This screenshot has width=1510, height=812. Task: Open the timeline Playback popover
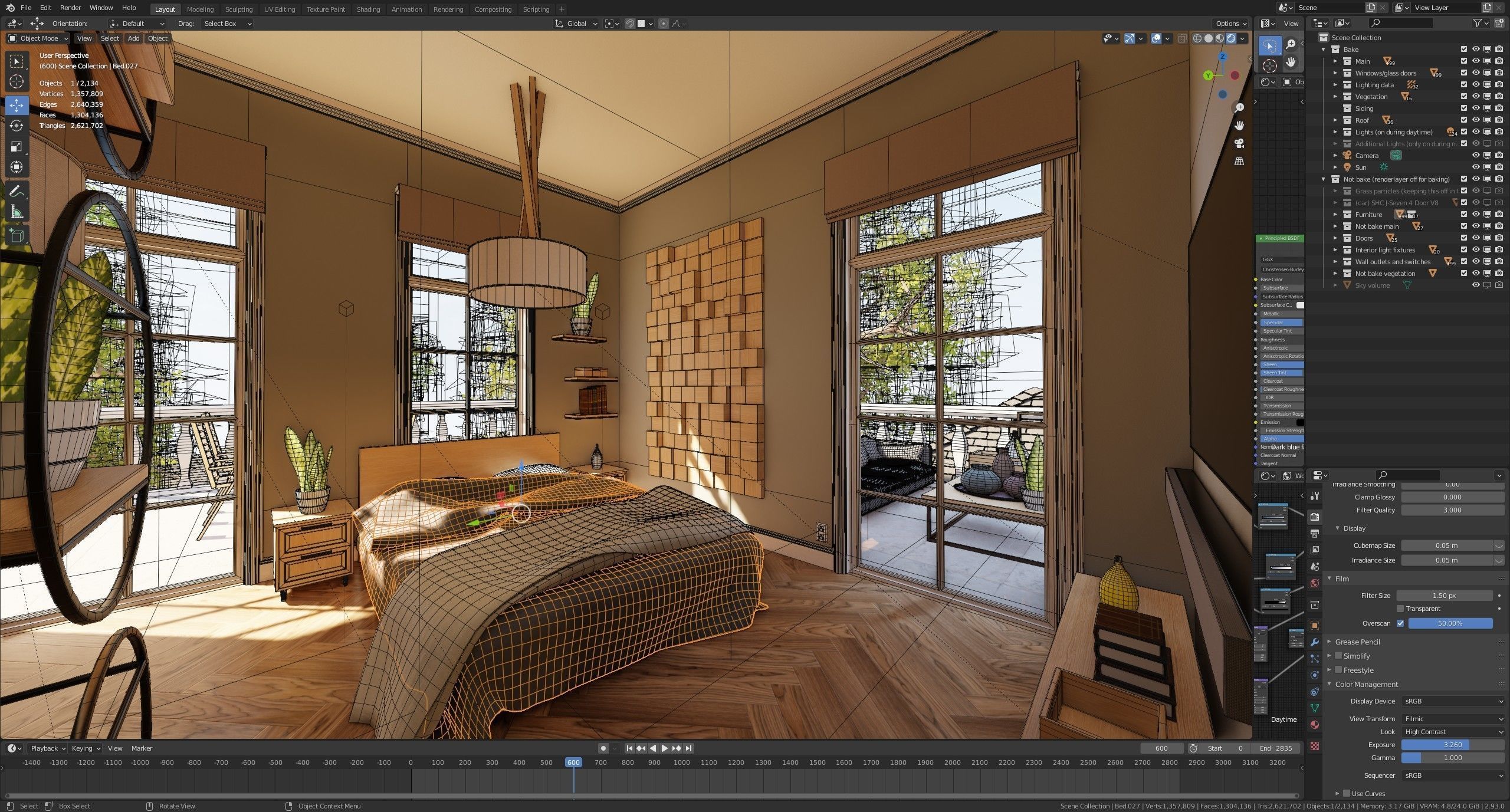pos(48,748)
